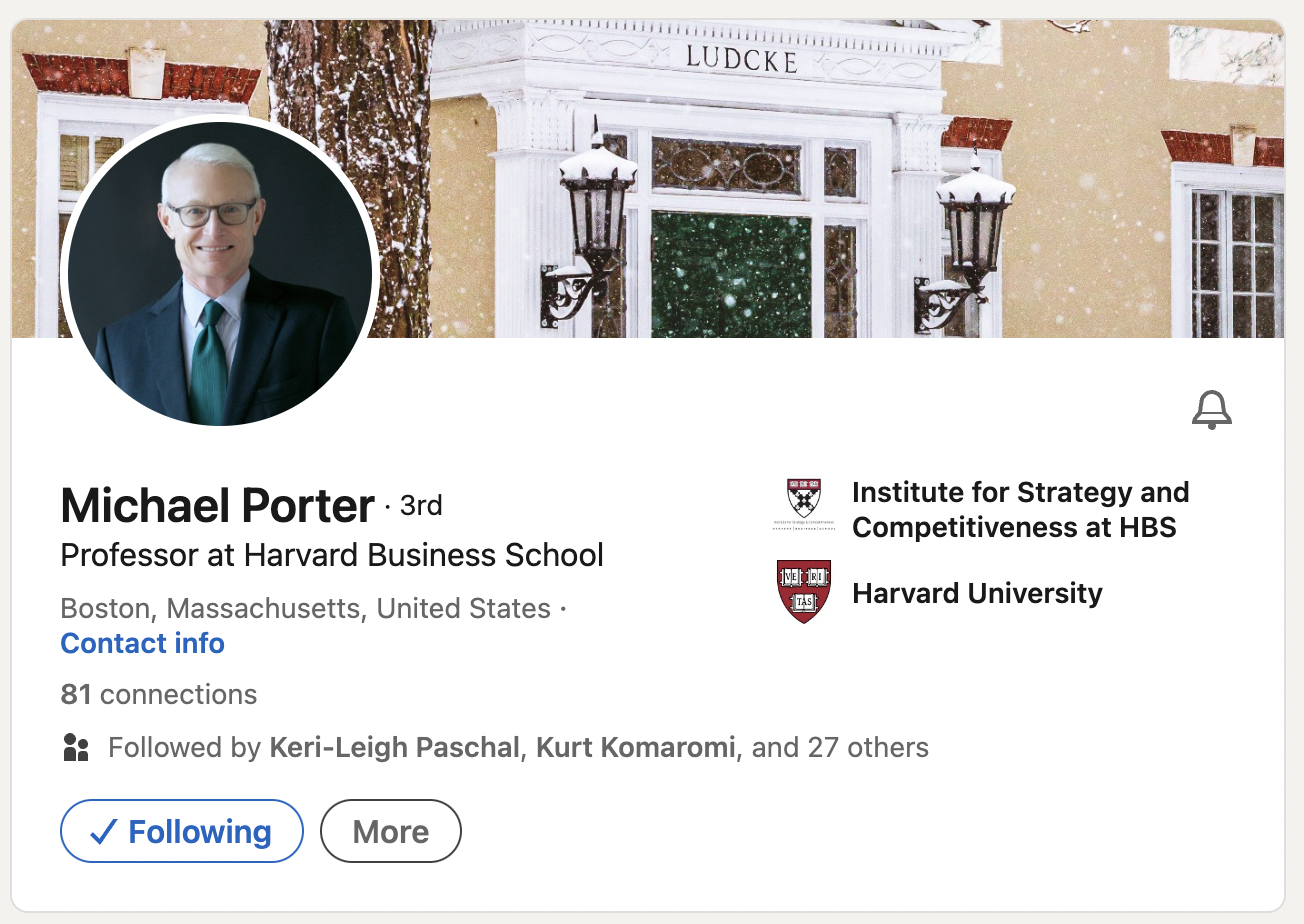Toggle off the Following state
This screenshot has width=1304, height=924.
(181, 830)
